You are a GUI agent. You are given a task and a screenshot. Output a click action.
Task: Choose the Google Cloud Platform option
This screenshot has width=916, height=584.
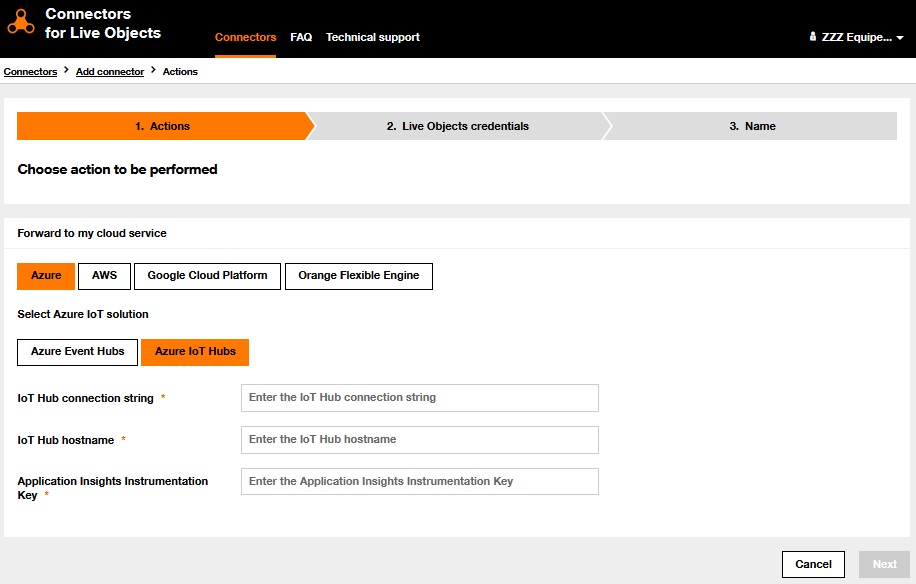207,276
